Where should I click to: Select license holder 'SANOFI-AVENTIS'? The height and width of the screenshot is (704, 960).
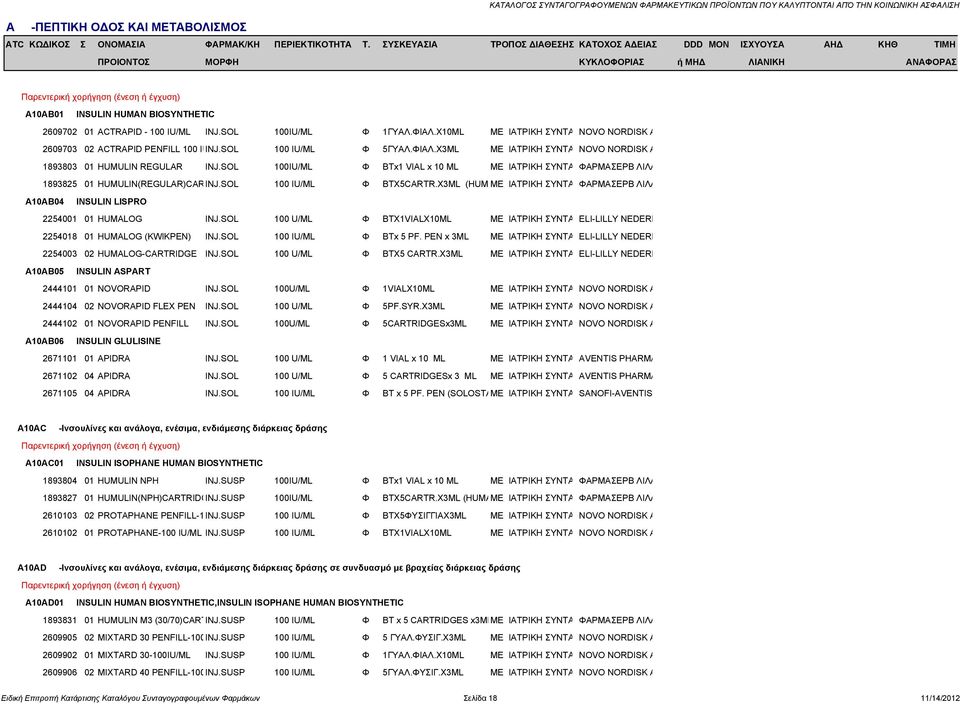click(615, 393)
